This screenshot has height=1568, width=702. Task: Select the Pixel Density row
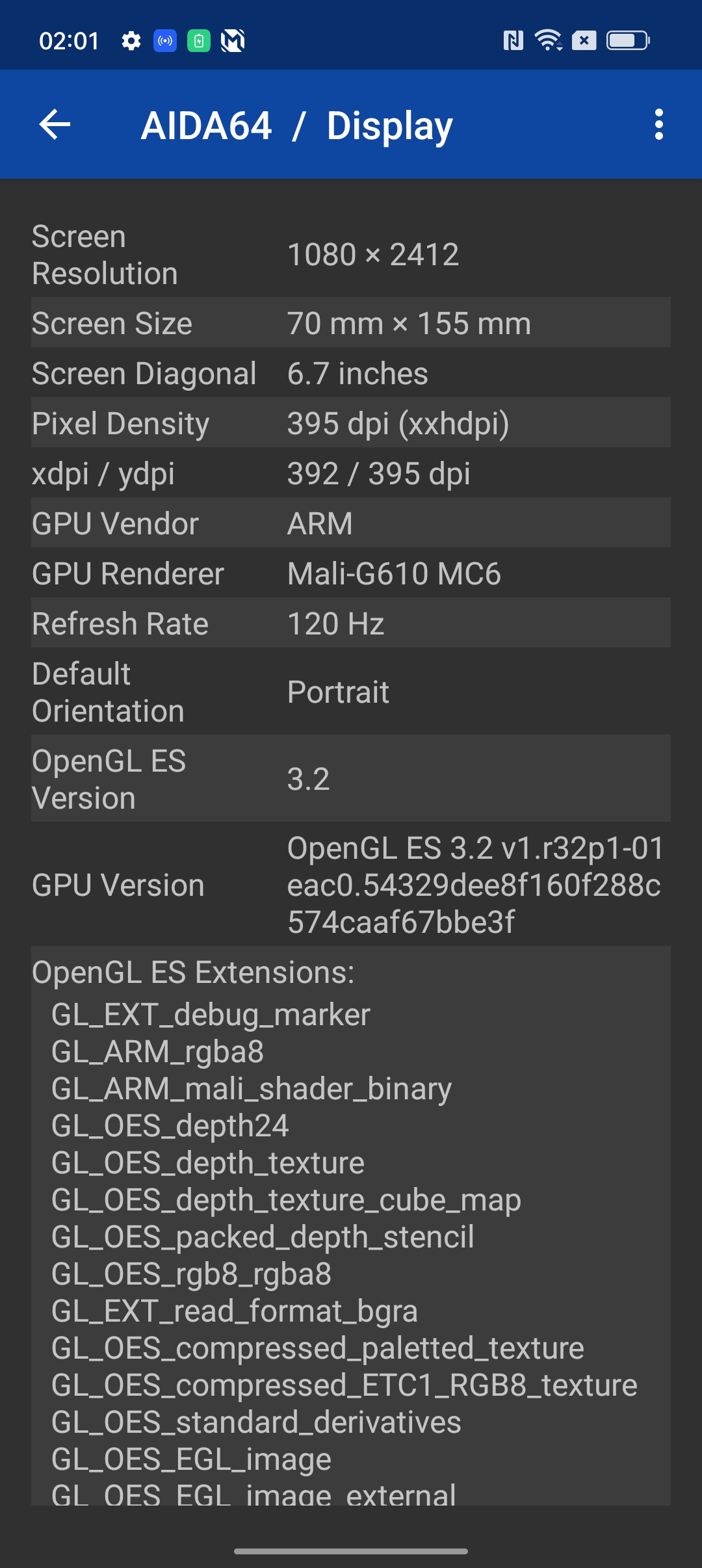tap(351, 424)
